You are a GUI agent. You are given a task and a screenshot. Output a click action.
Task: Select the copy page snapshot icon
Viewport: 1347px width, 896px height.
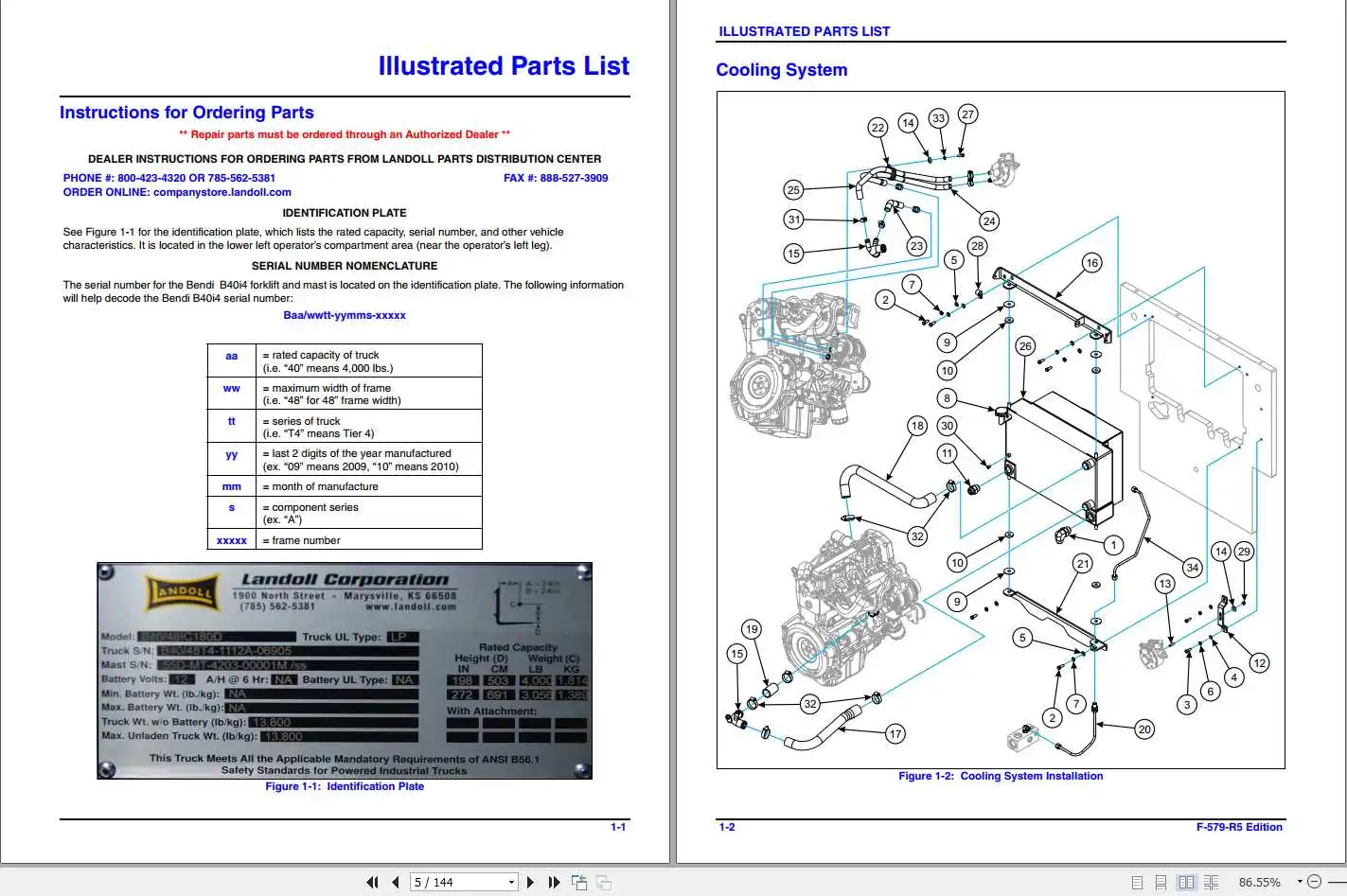tap(578, 881)
